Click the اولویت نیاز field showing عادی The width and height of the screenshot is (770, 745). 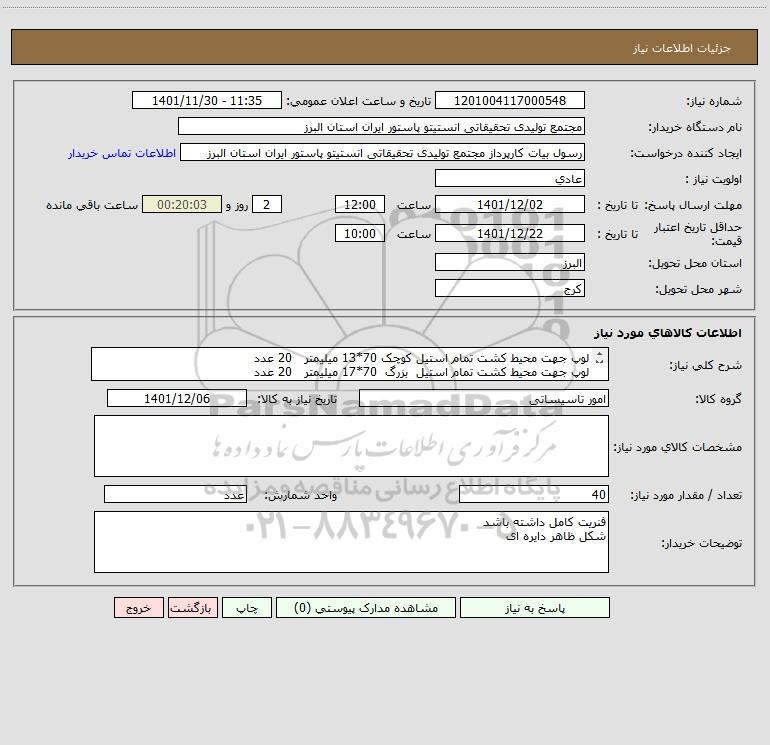(510, 178)
